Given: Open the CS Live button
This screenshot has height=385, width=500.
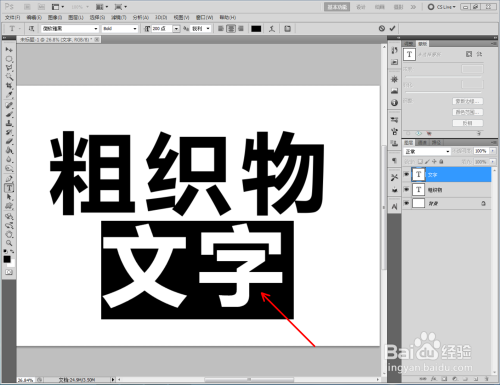Looking at the screenshot, I should [x=442, y=7].
